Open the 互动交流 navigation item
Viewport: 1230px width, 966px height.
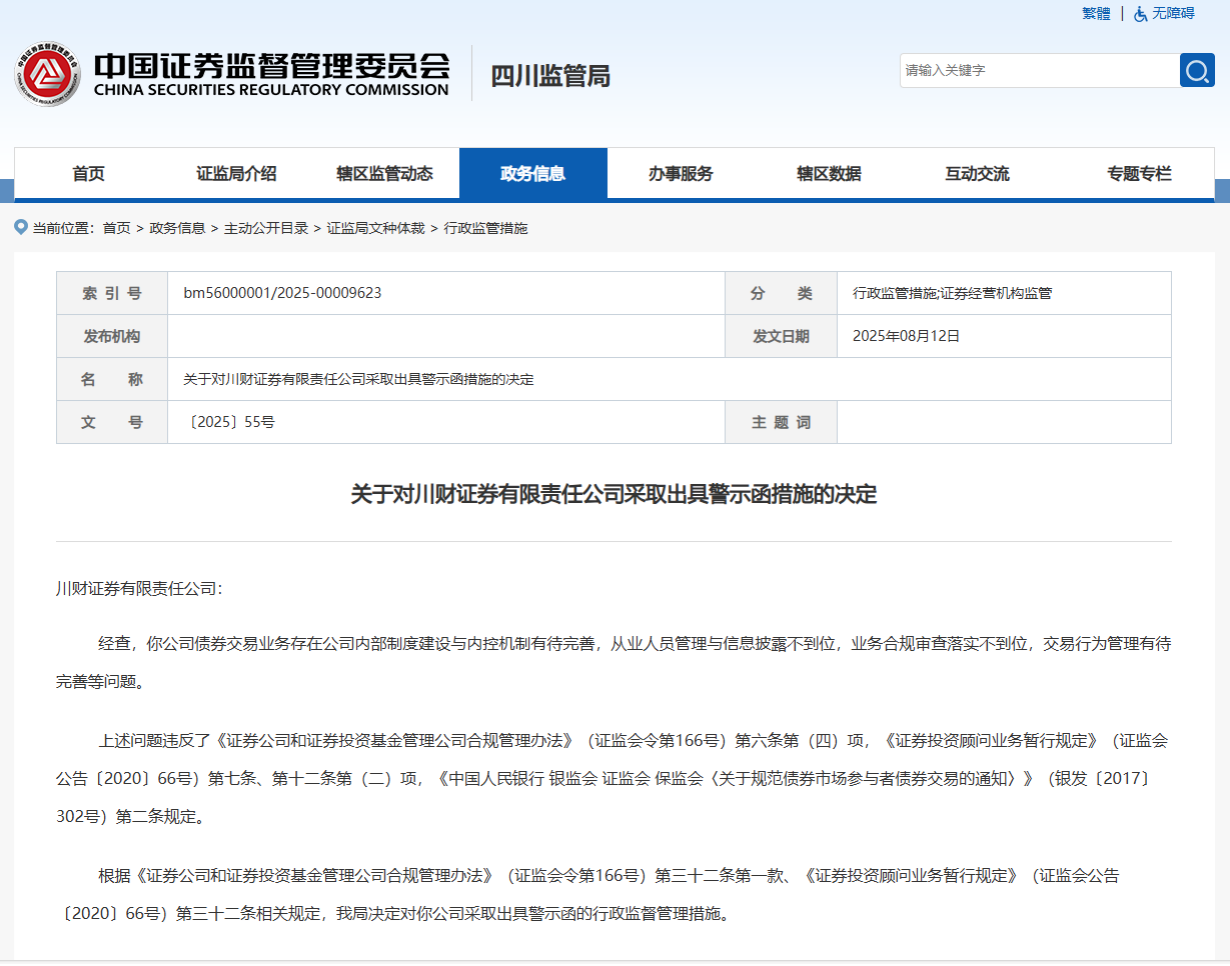[x=977, y=174]
